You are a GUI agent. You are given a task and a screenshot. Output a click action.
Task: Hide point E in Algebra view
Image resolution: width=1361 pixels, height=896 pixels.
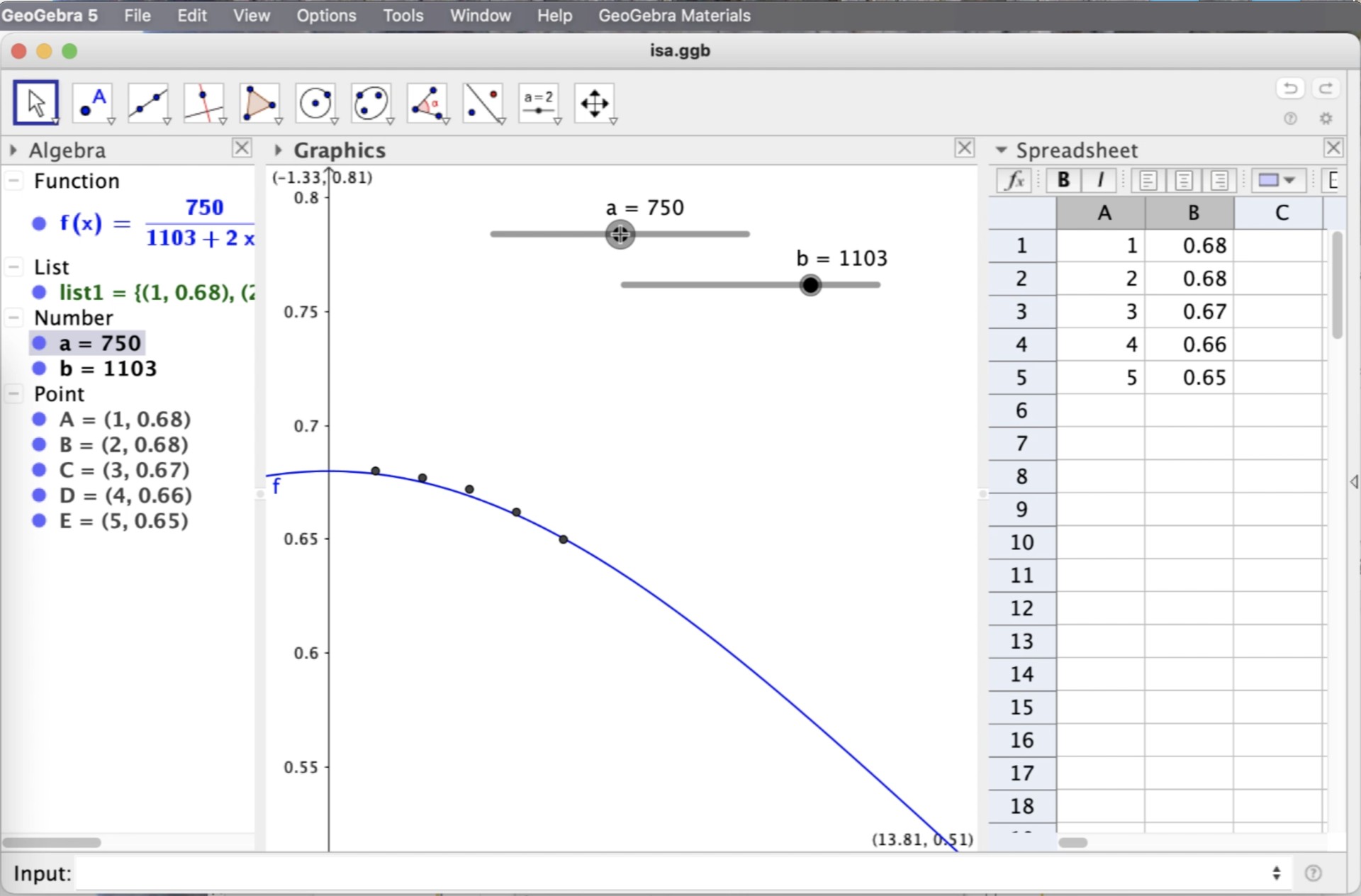[39, 521]
